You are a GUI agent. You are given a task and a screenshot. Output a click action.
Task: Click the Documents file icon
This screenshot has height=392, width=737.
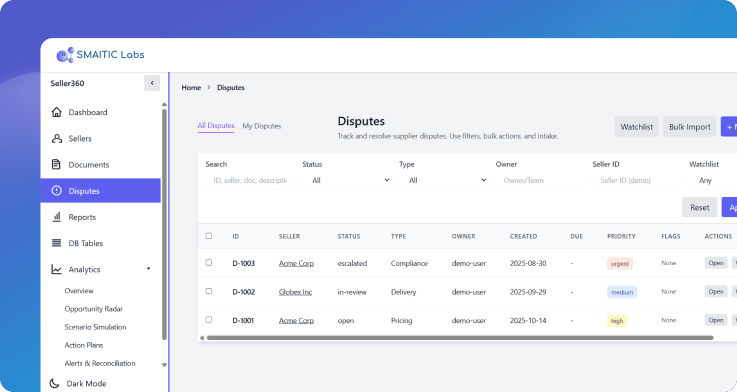click(56, 165)
